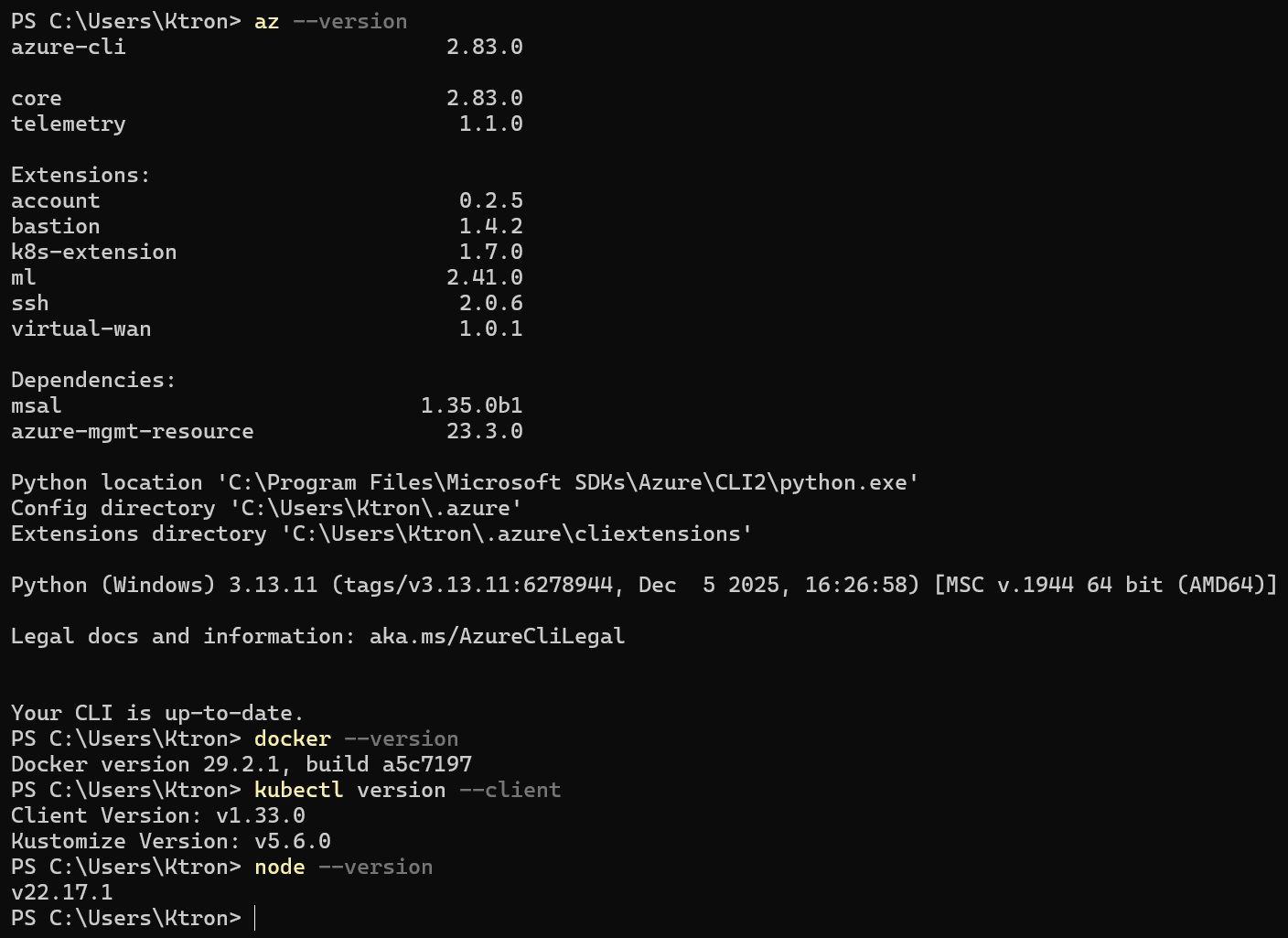Click the cliextensions directory path

click(516, 534)
